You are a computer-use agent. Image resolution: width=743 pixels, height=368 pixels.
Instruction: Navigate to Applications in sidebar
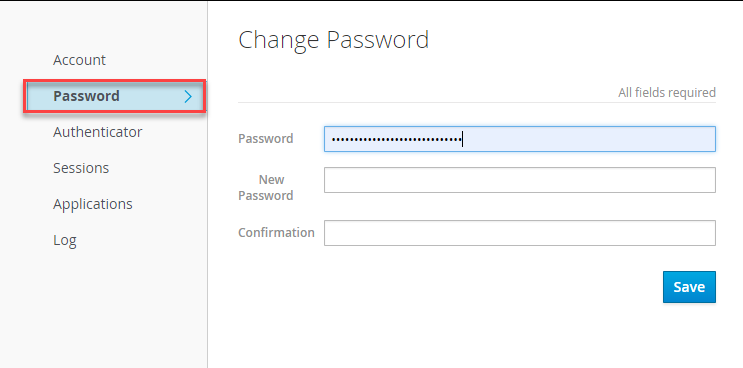93,204
